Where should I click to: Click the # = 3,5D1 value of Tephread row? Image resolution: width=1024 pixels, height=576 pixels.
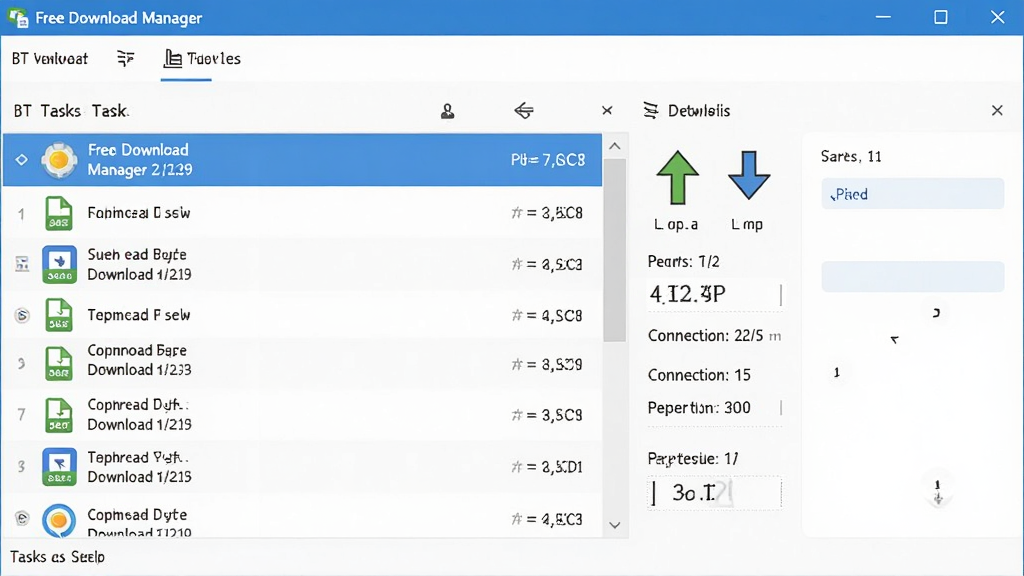(x=547, y=467)
